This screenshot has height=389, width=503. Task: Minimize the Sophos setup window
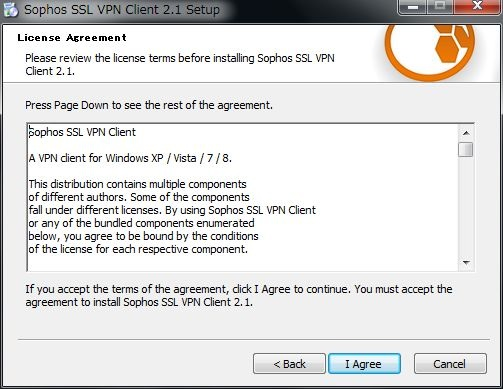(x=413, y=7)
